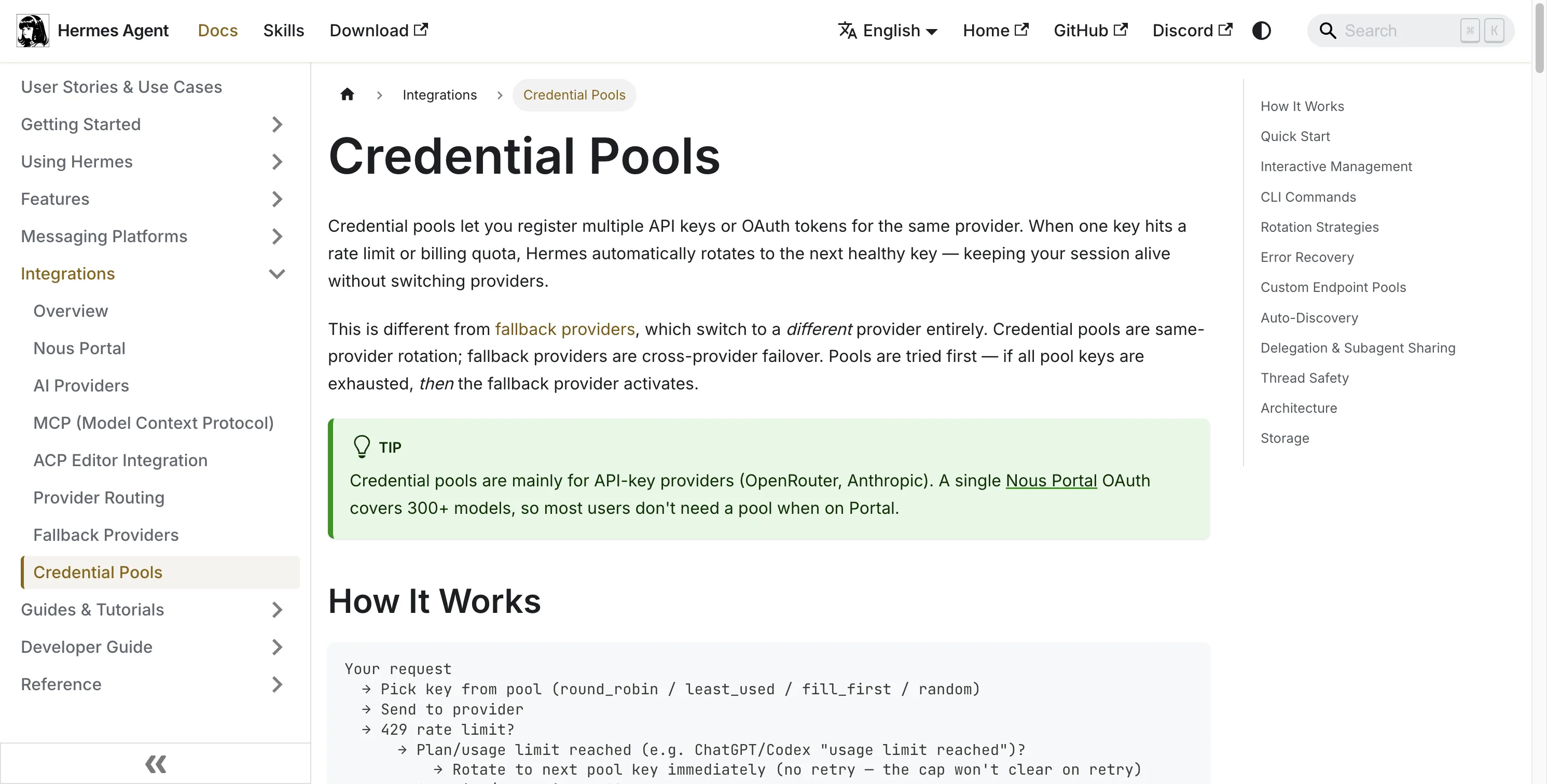Expand the Developer Guide chevron
This screenshot has height=784, width=1547.
277,647
